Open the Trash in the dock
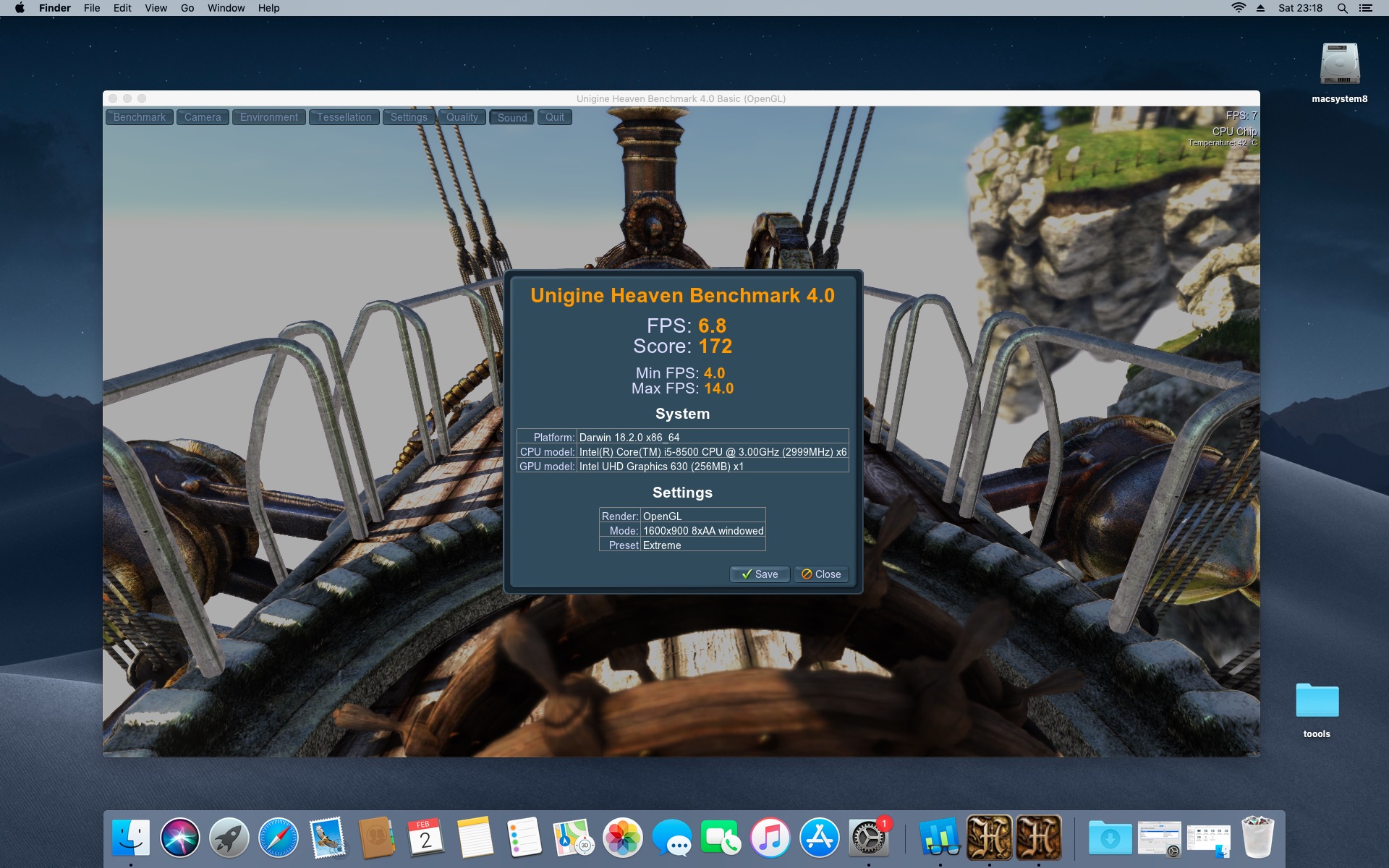 pos(1258,838)
